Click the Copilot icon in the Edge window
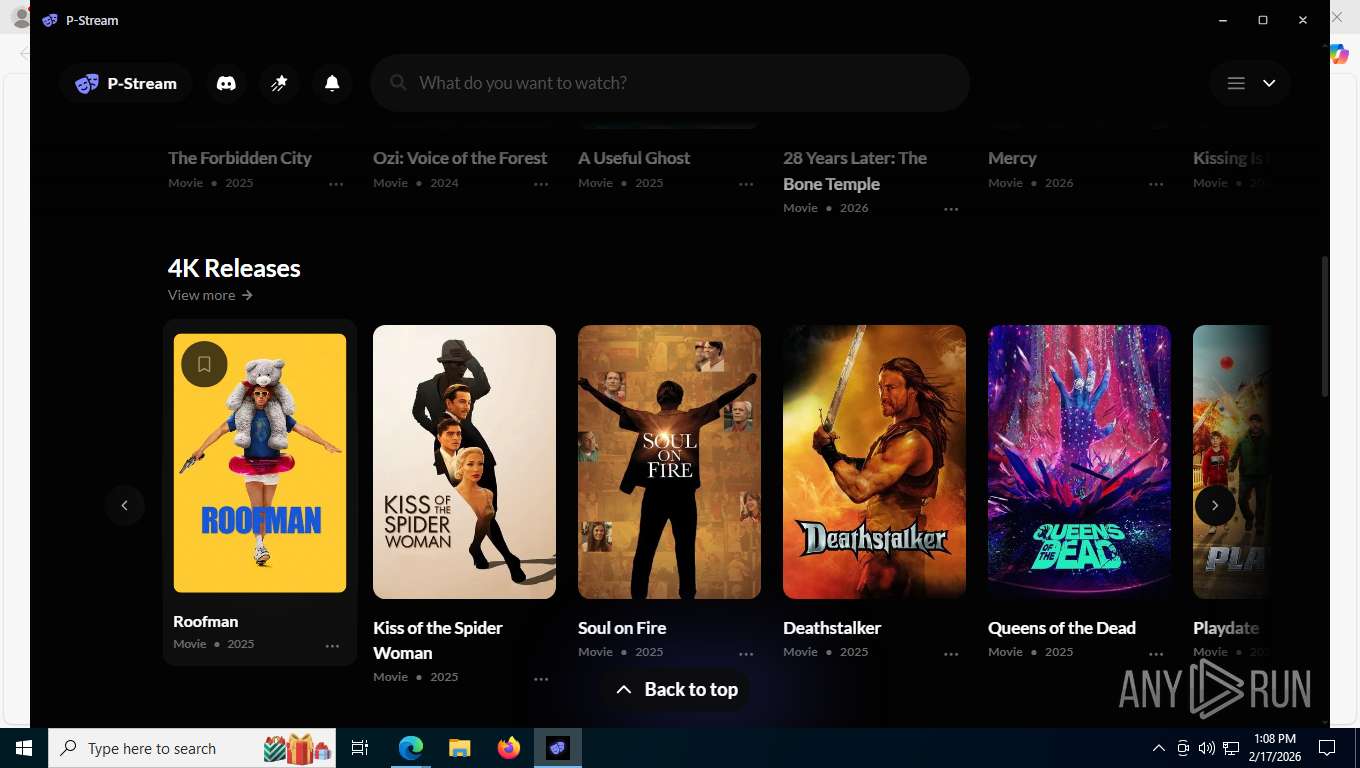The image size is (1360, 768). 1340,54
